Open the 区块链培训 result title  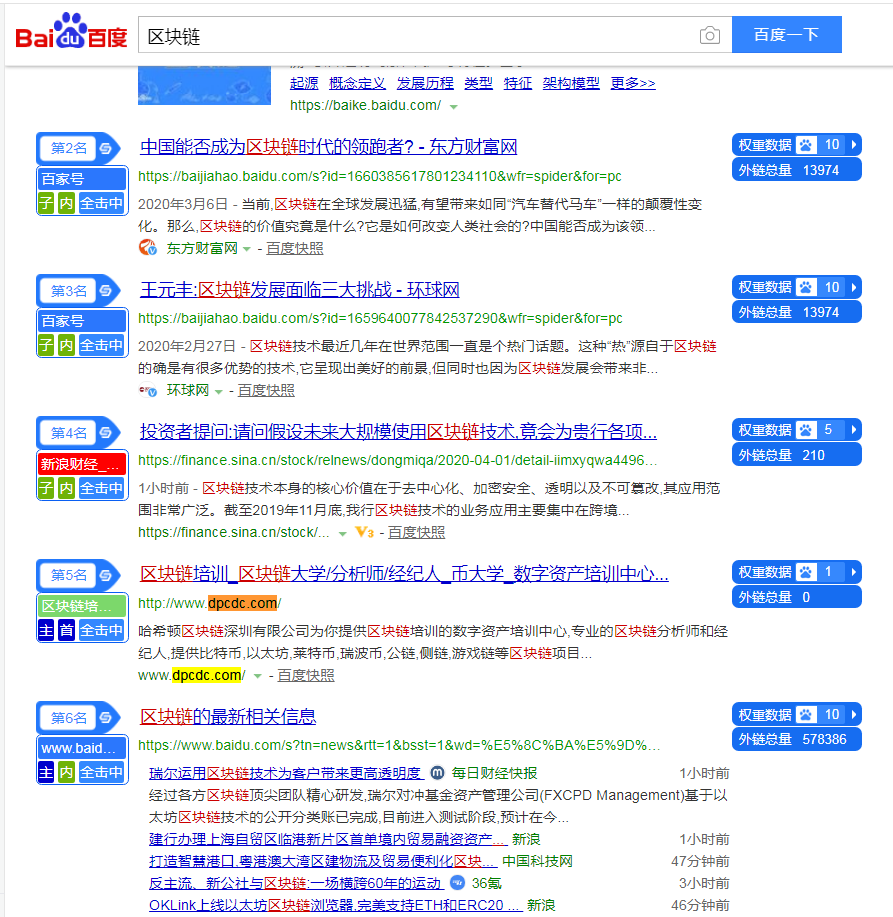404,574
